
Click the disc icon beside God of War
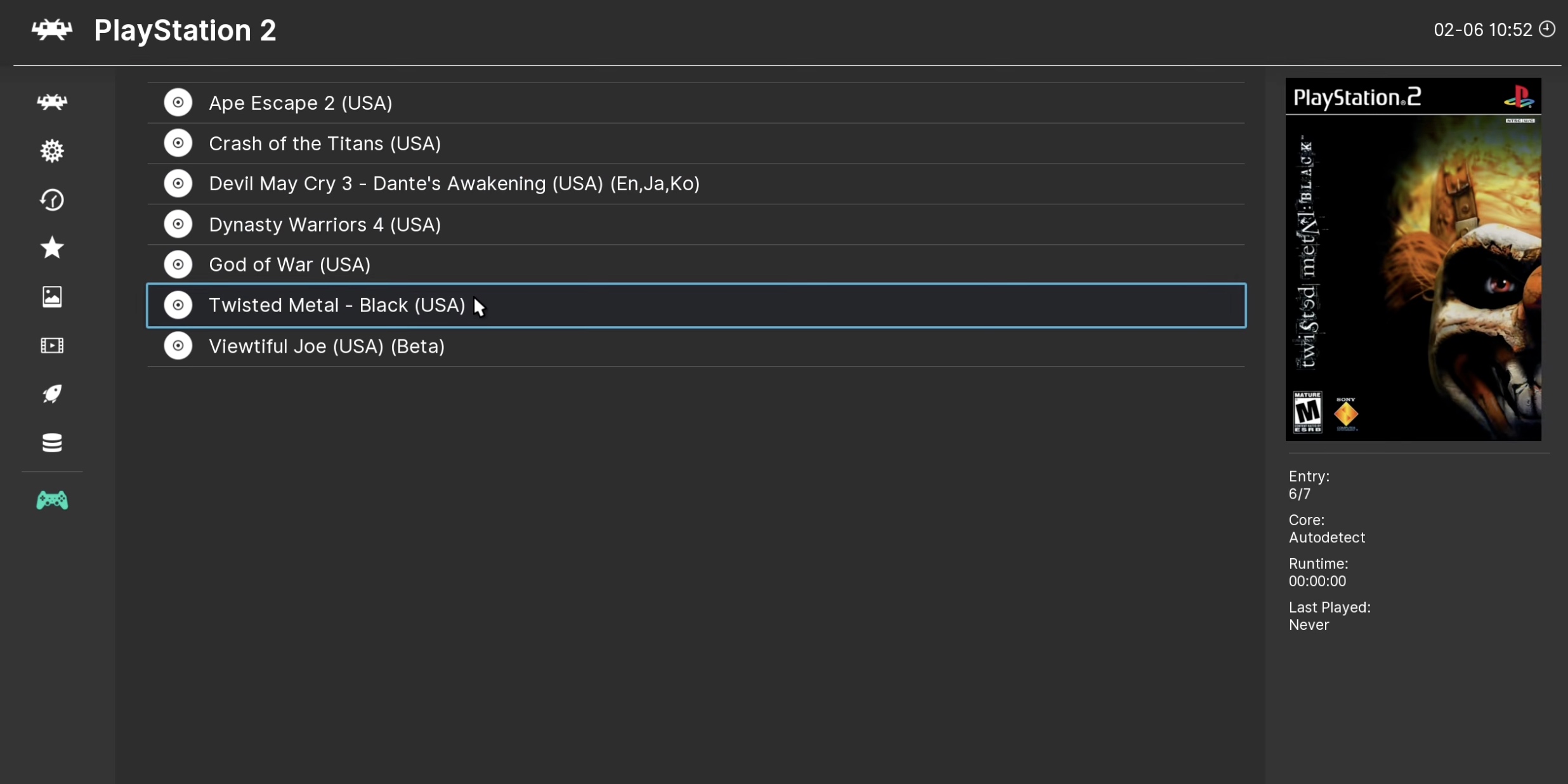pos(178,265)
